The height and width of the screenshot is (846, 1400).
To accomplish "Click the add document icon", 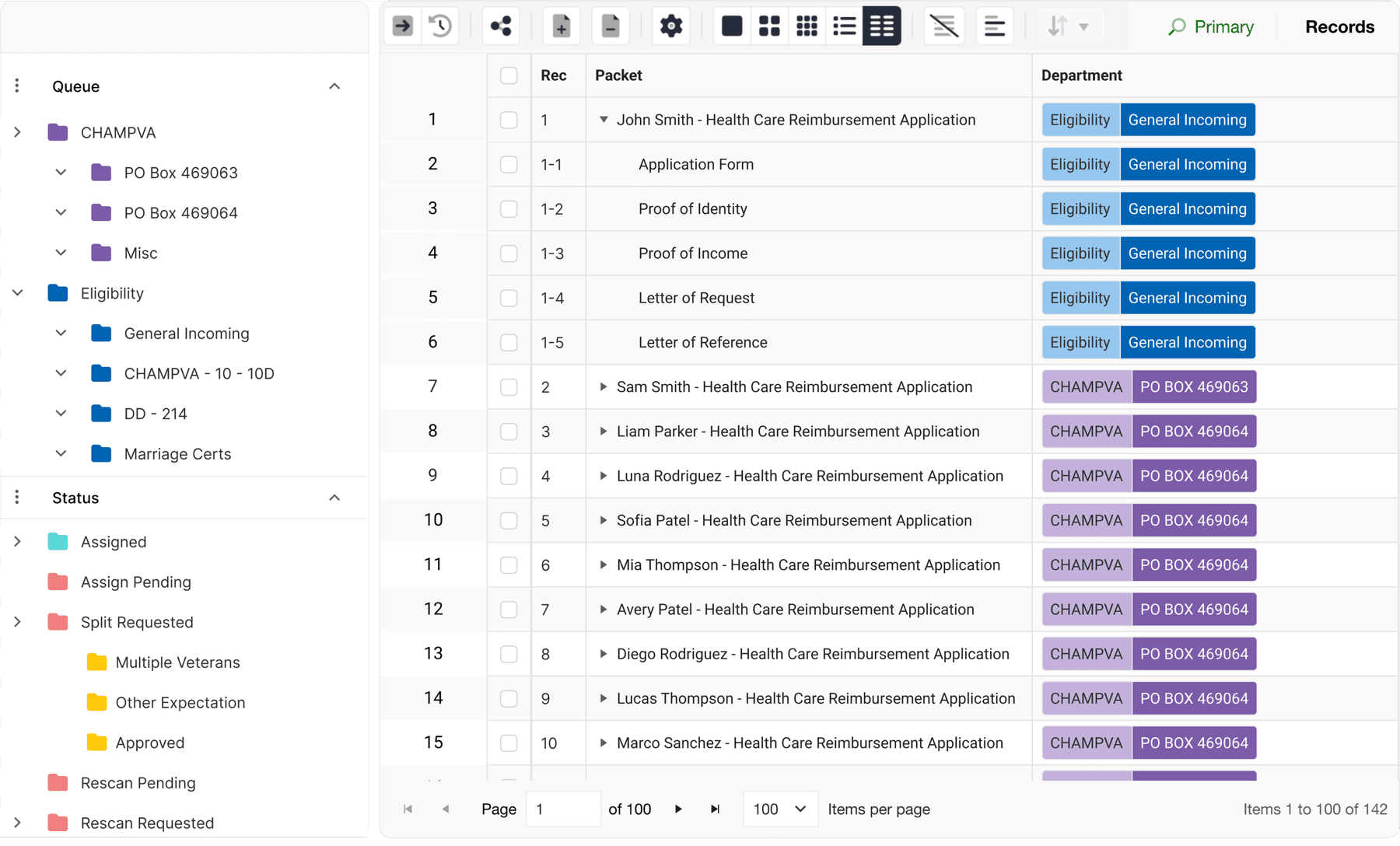I will (562, 26).
